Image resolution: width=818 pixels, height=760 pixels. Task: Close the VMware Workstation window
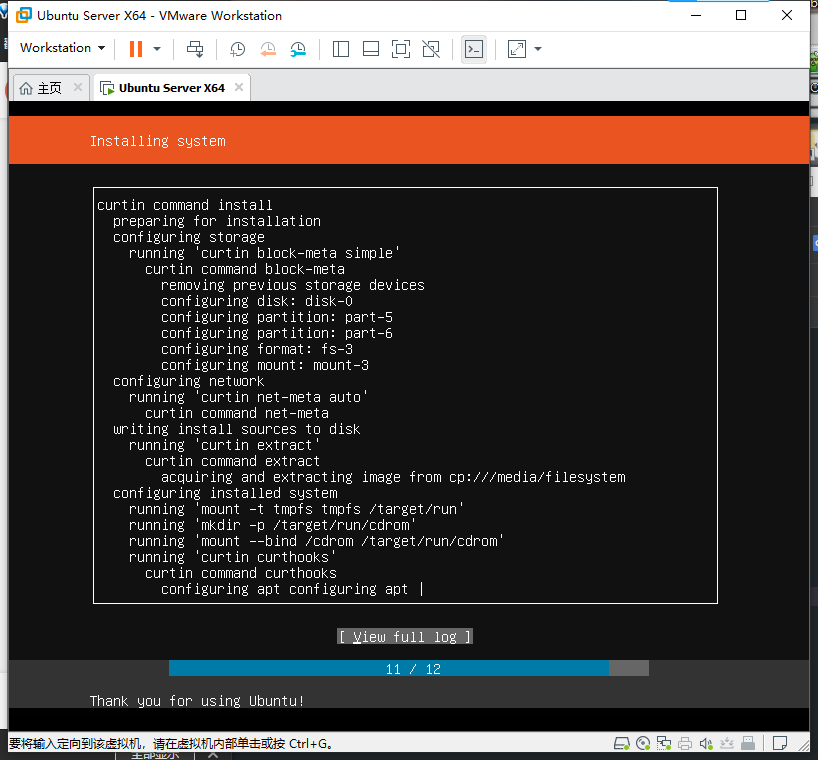pos(787,16)
